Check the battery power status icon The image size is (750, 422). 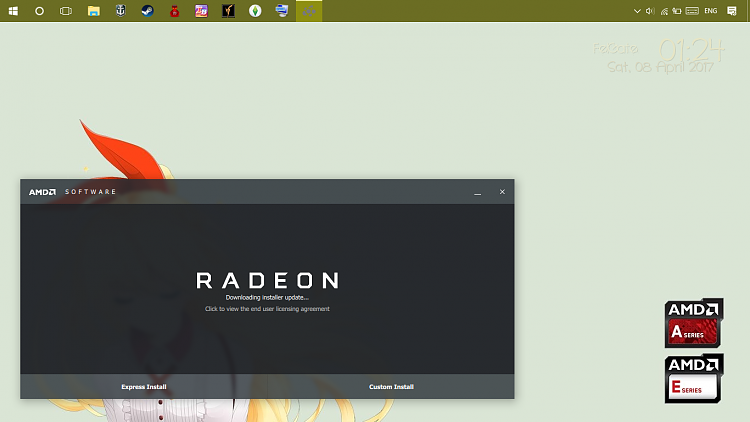(677, 11)
